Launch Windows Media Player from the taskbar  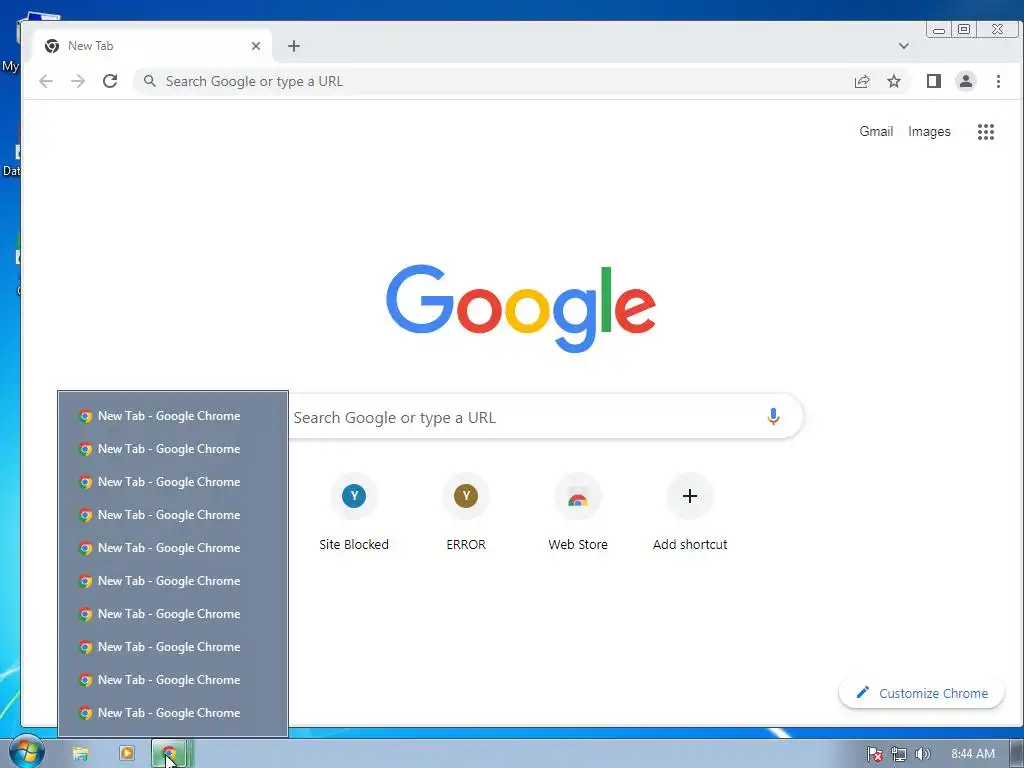coord(127,754)
